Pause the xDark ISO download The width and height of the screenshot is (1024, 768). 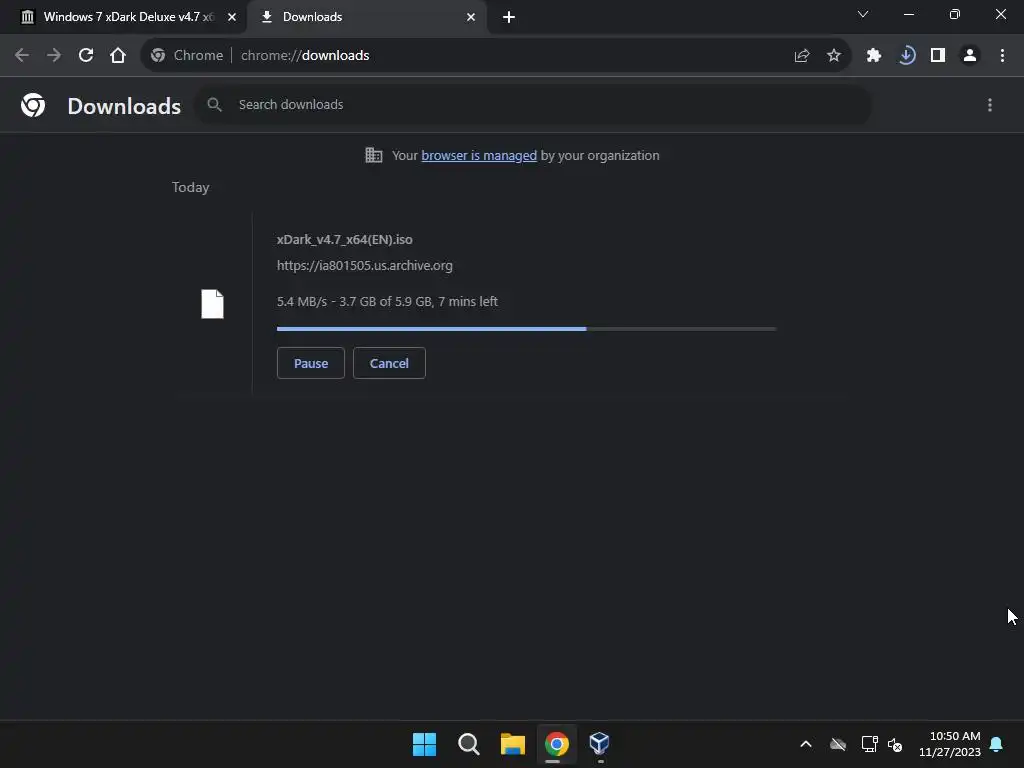point(311,363)
